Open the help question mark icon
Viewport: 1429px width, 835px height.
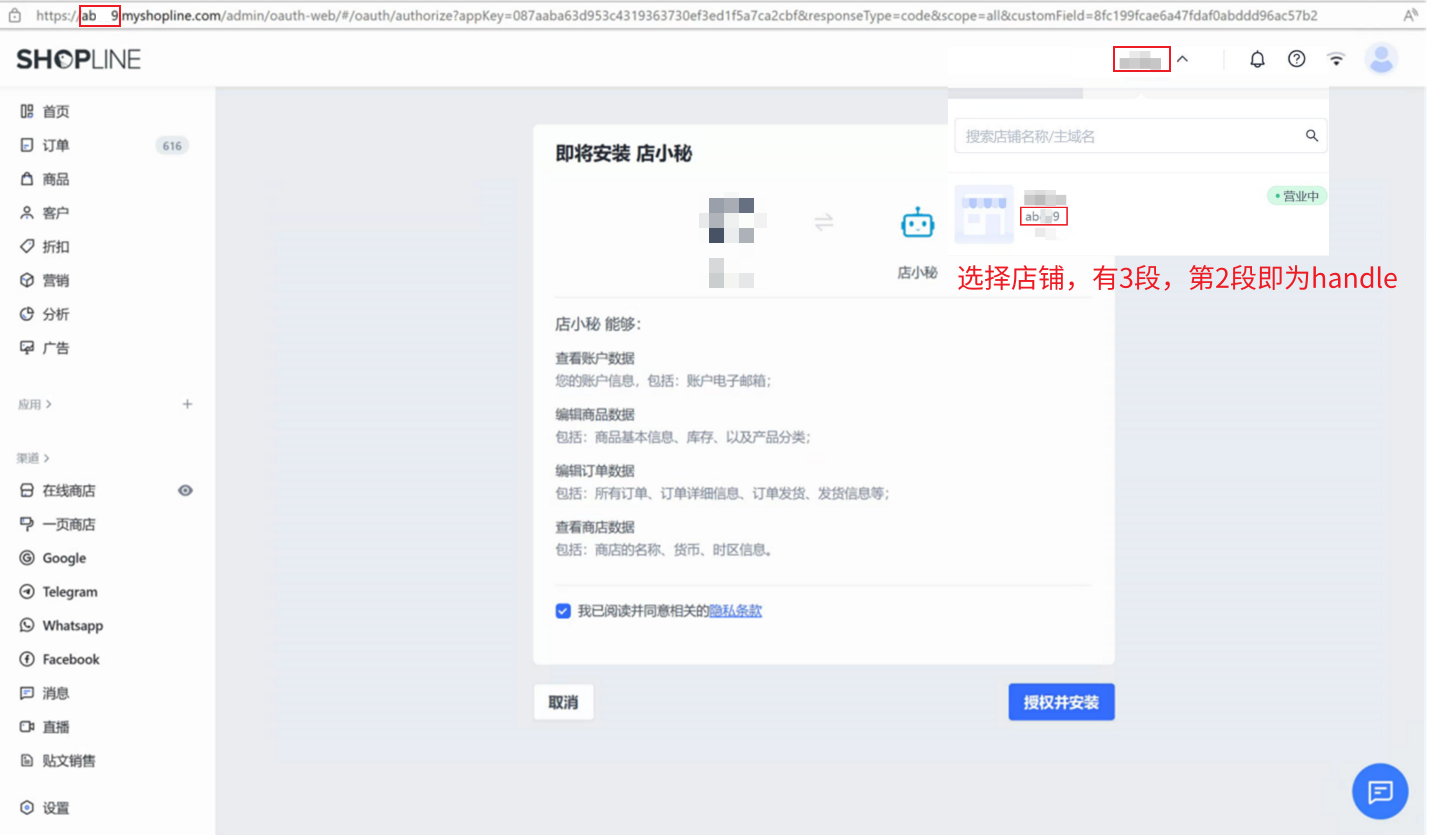pos(1297,59)
